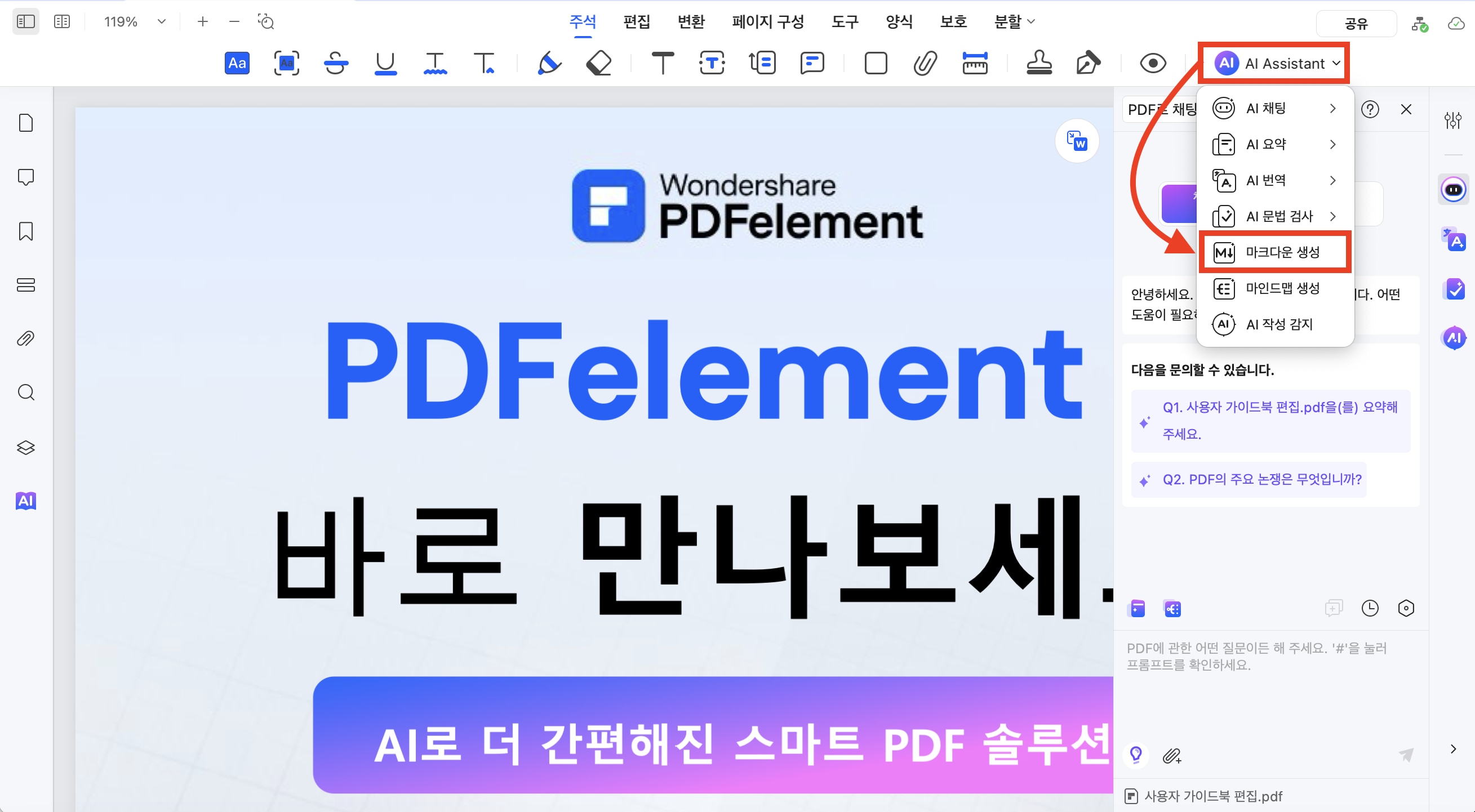Collapse right panel with chevron arrow
Viewport: 1475px width, 812px height.
1452,748
